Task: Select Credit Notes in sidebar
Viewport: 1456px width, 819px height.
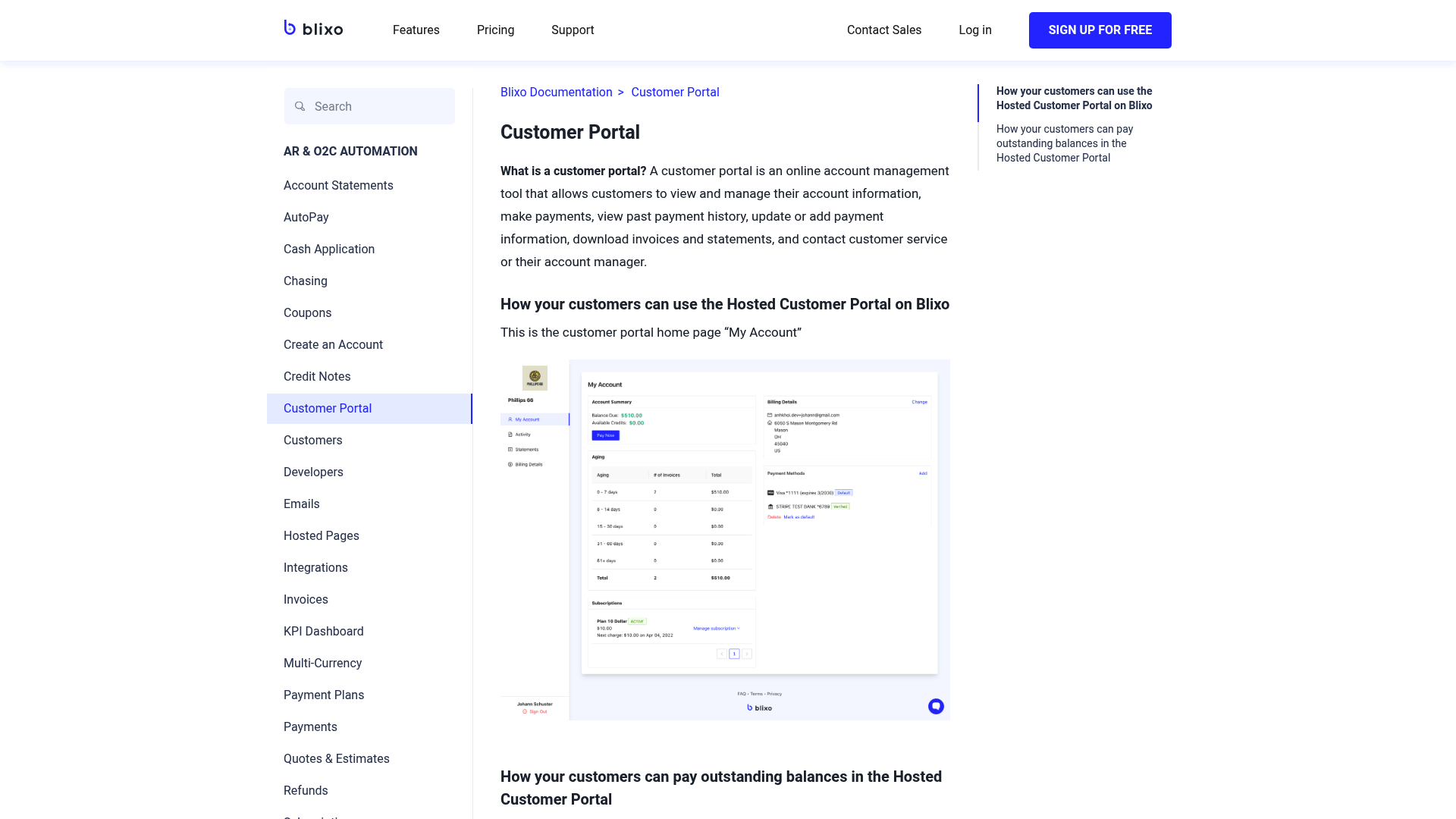Action: pyautogui.click(x=317, y=377)
